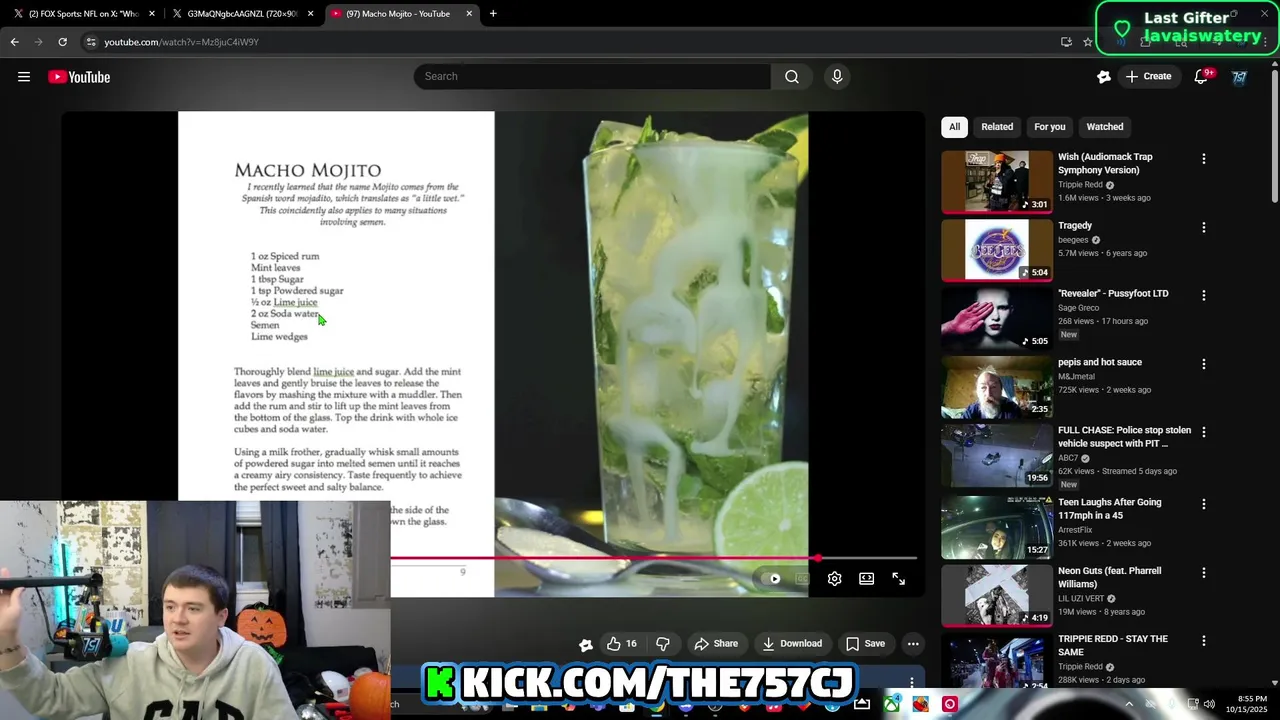The width and height of the screenshot is (1280, 720).
Task: Reload the page in the browser toolbar
Action: tap(62, 42)
